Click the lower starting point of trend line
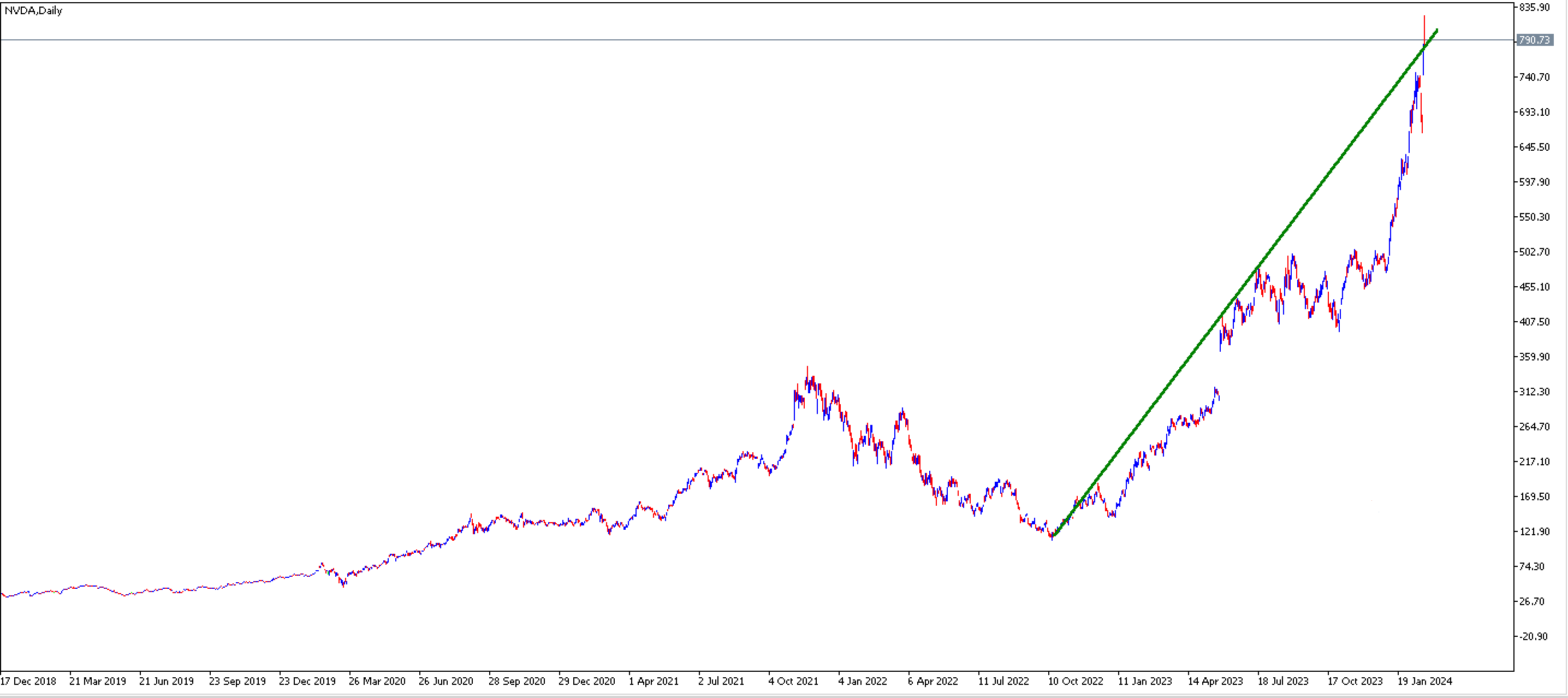Viewport: 1568px width, 698px height. (x=1053, y=535)
